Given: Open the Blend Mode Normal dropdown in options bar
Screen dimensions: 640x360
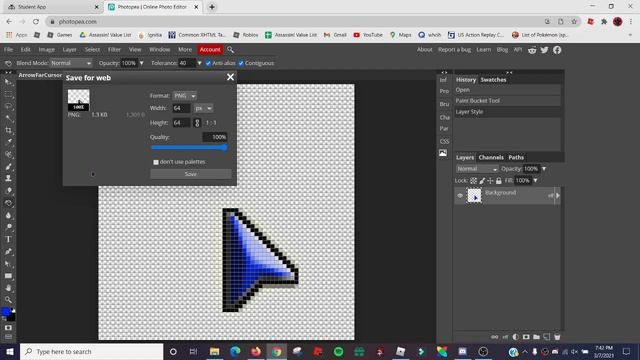Looking at the screenshot, I should pyautogui.click(x=71, y=63).
